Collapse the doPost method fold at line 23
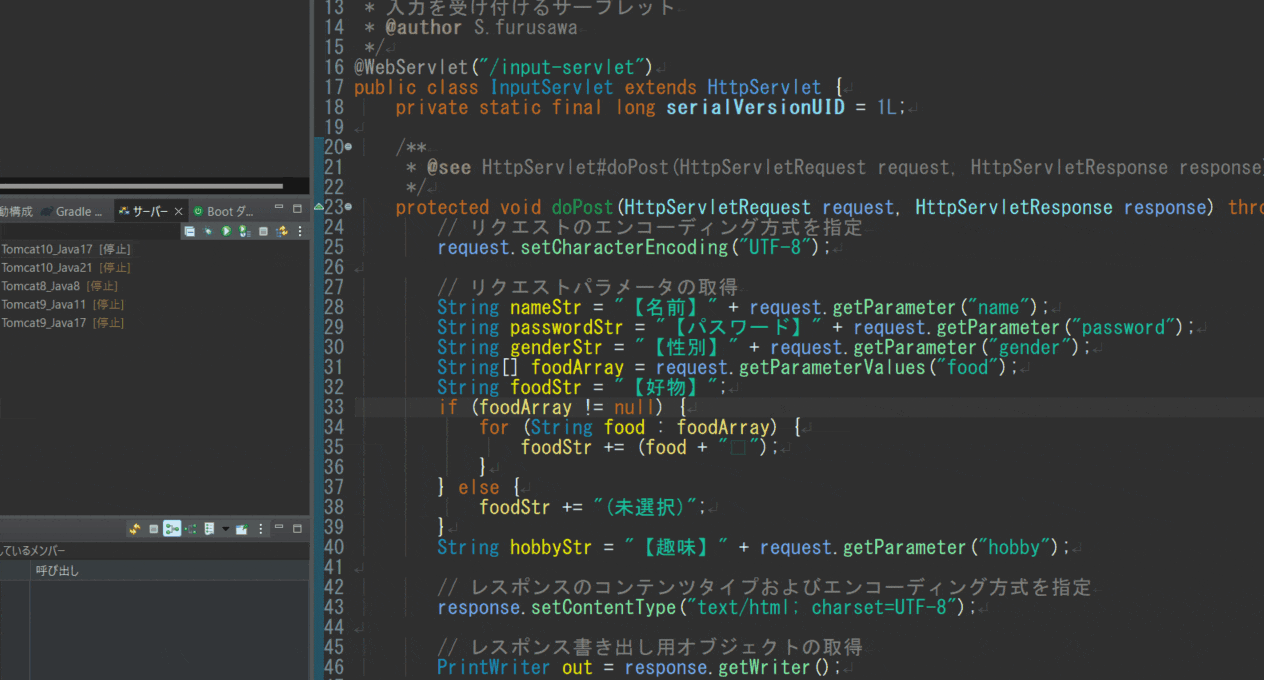The image size is (1264, 680). 348,208
